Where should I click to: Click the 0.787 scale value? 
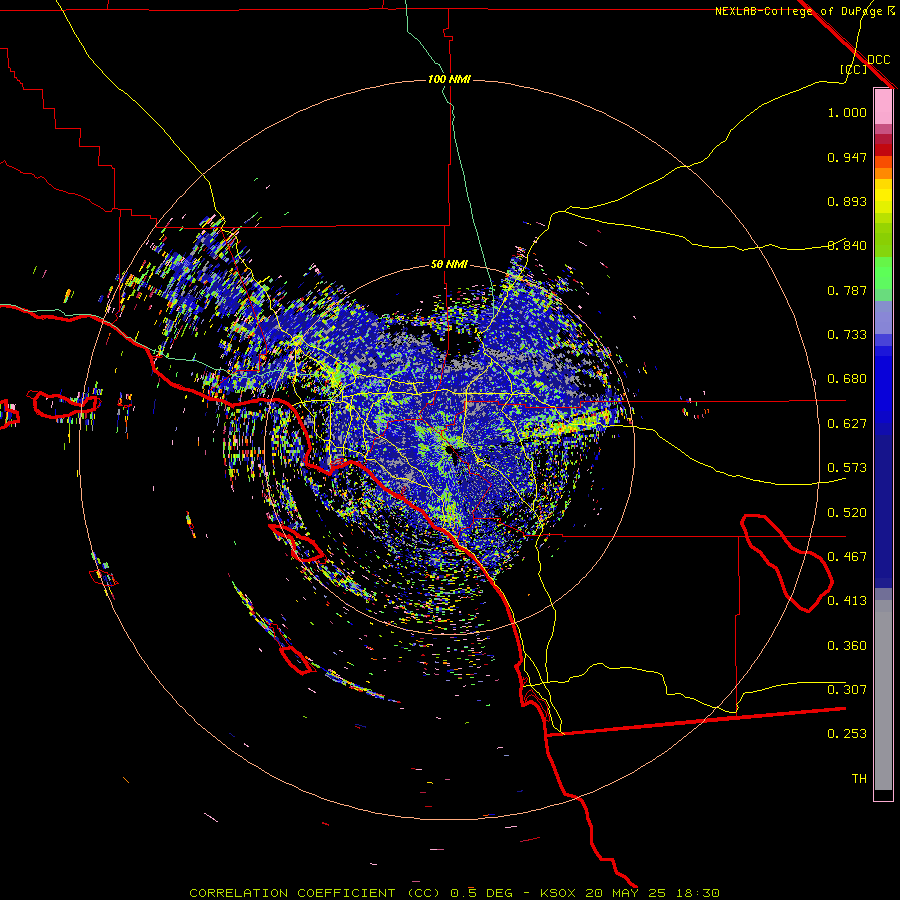pyautogui.click(x=847, y=290)
